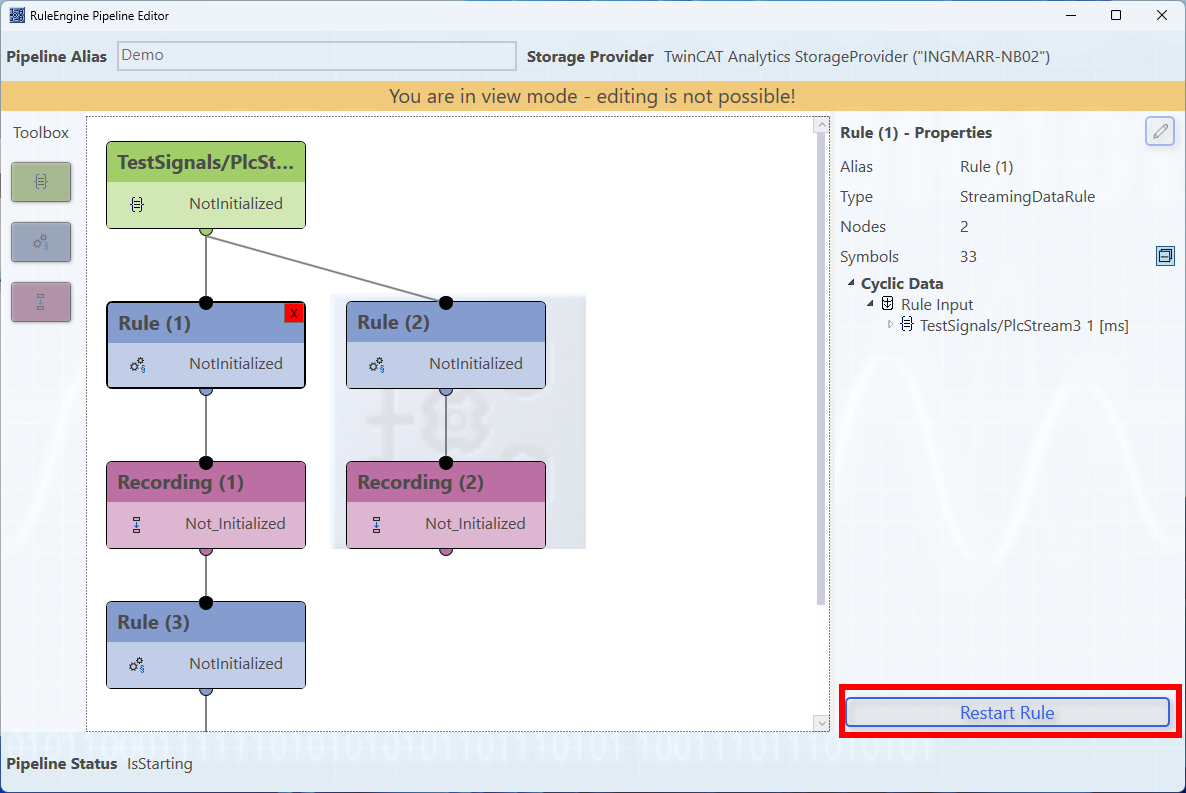Click the red X on Rule (1)
Screen dimensions: 1186x793
click(x=293, y=313)
